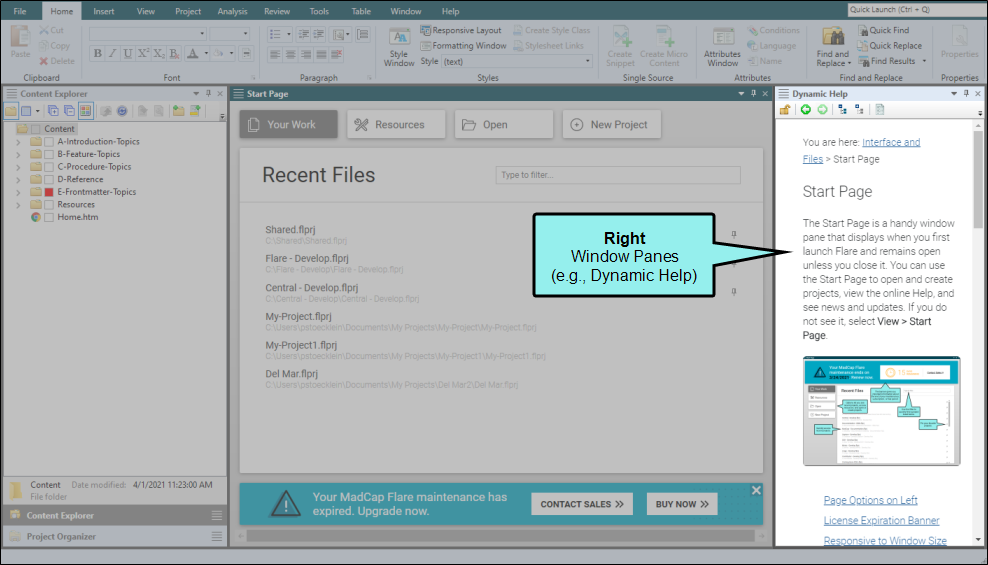The height and width of the screenshot is (565, 988).
Task: Expand the E-Frontmatter-Topics folder
Action: tap(18, 192)
